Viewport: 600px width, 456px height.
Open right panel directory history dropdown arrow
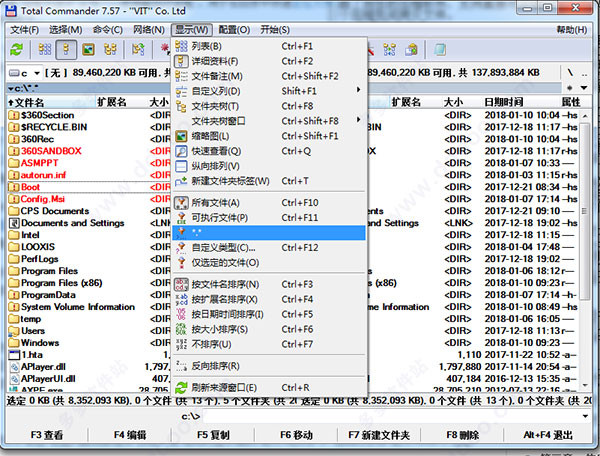click(x=584, y=88)
